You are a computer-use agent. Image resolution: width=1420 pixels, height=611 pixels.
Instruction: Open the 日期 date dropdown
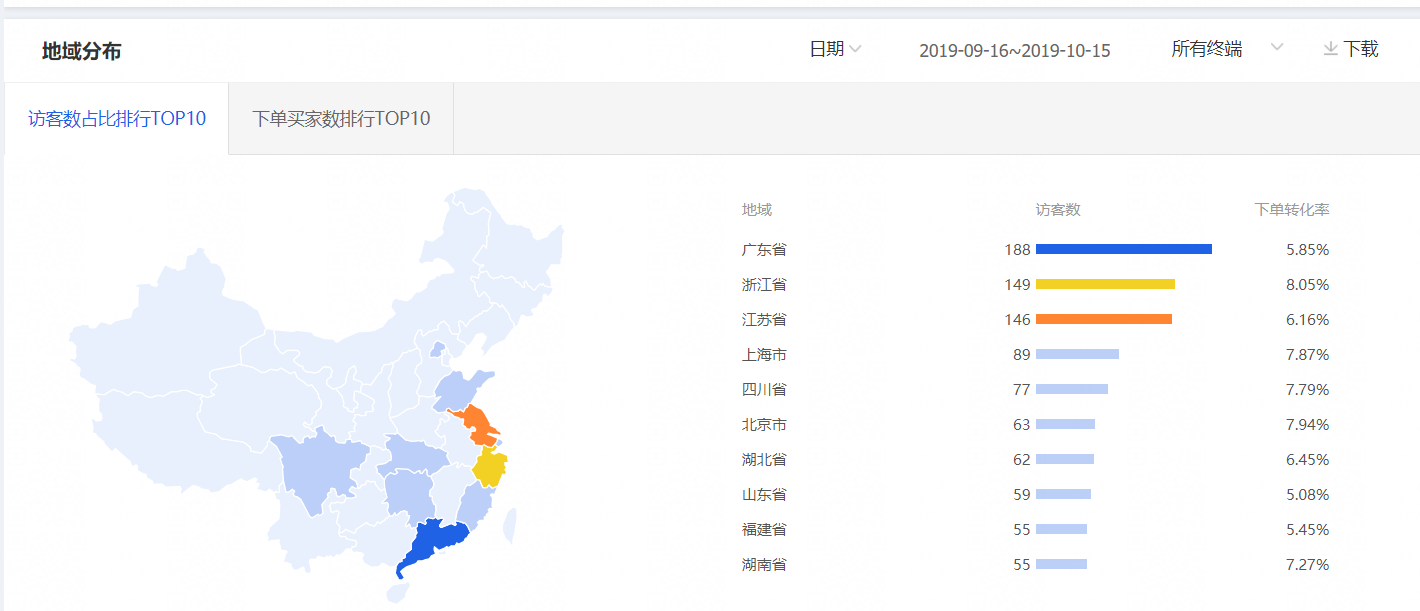[827, 49]
